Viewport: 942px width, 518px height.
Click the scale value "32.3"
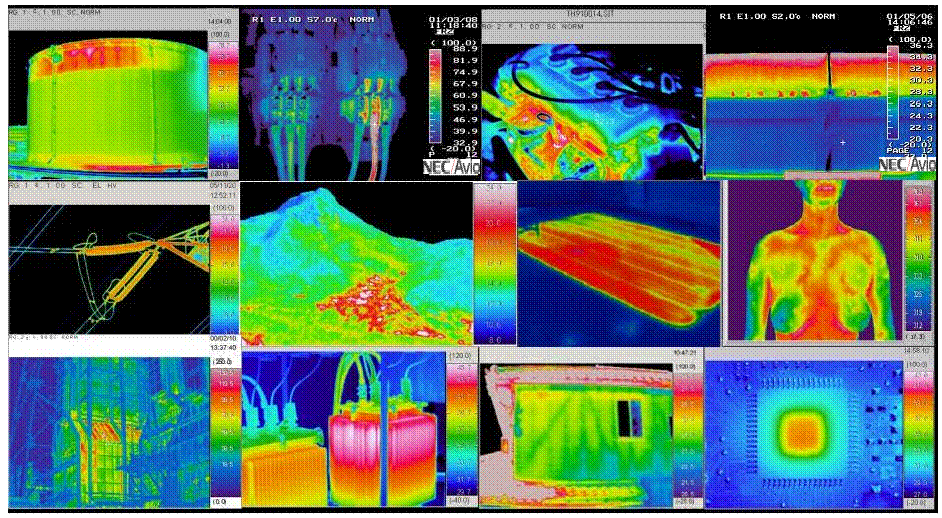coord(922,69)
